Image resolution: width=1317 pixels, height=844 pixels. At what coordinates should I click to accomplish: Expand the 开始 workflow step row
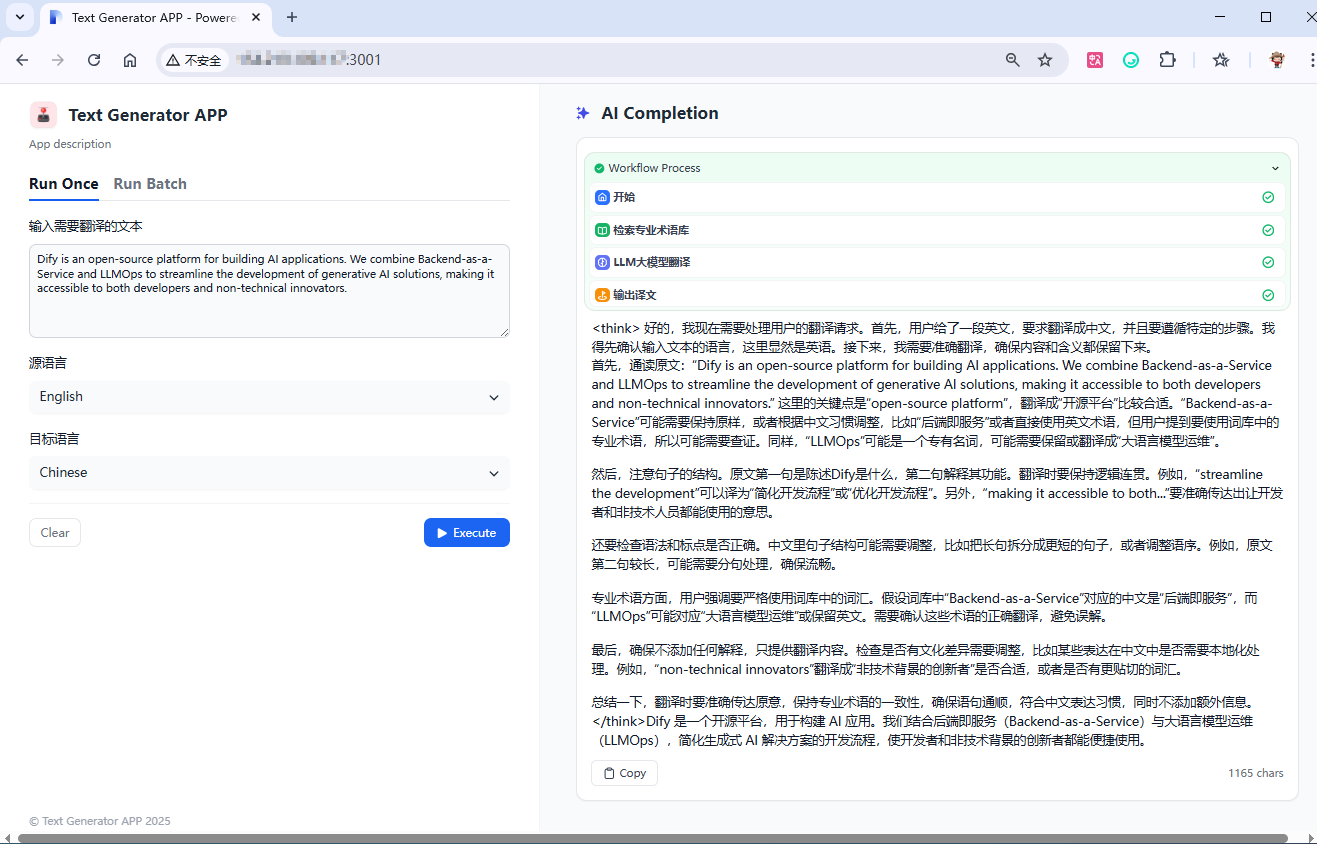click(x=937, y=197)
